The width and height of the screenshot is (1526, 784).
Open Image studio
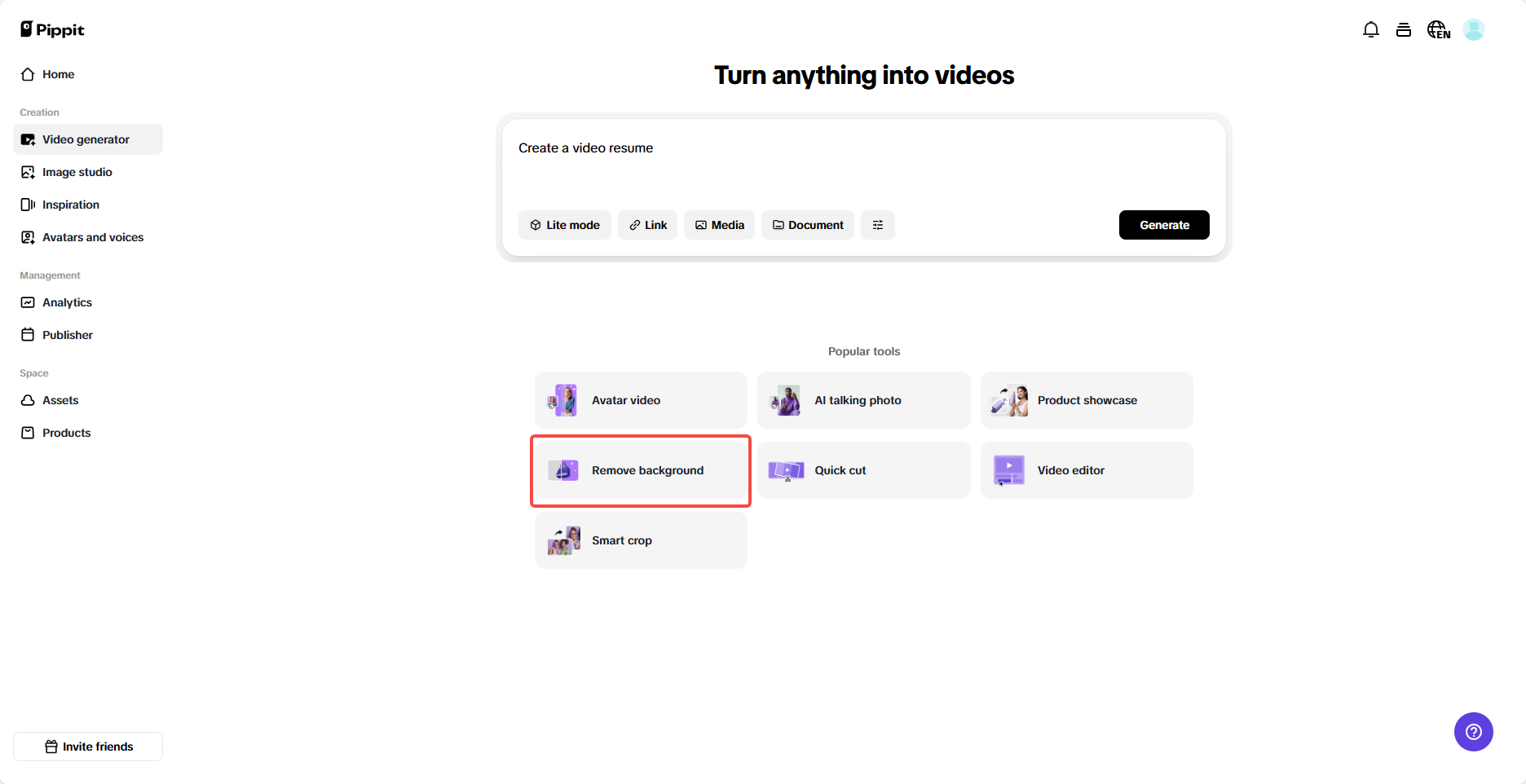[88, 172]
